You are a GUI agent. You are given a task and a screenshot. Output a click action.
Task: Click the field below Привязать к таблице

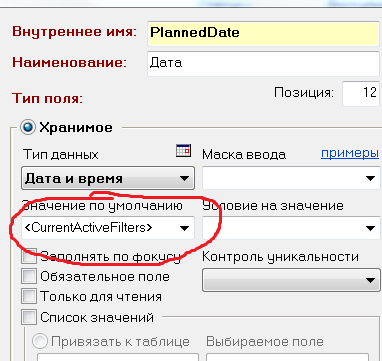tap(118, 357)
